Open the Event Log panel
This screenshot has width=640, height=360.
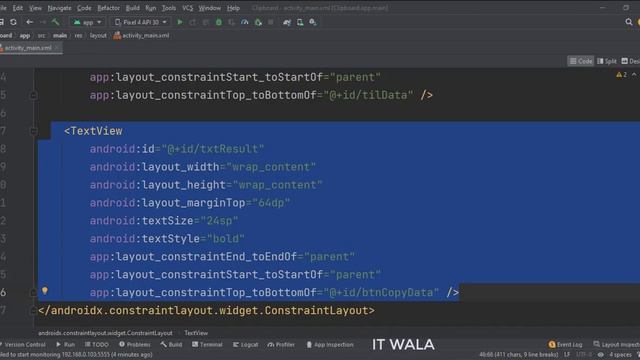(565, 344)
